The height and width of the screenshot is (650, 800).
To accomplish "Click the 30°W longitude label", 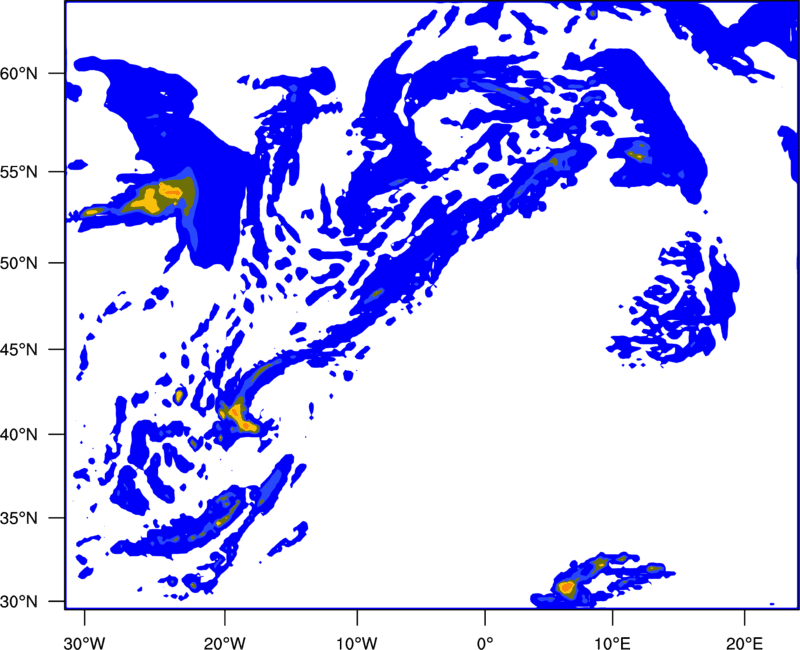I will [84, 643].
